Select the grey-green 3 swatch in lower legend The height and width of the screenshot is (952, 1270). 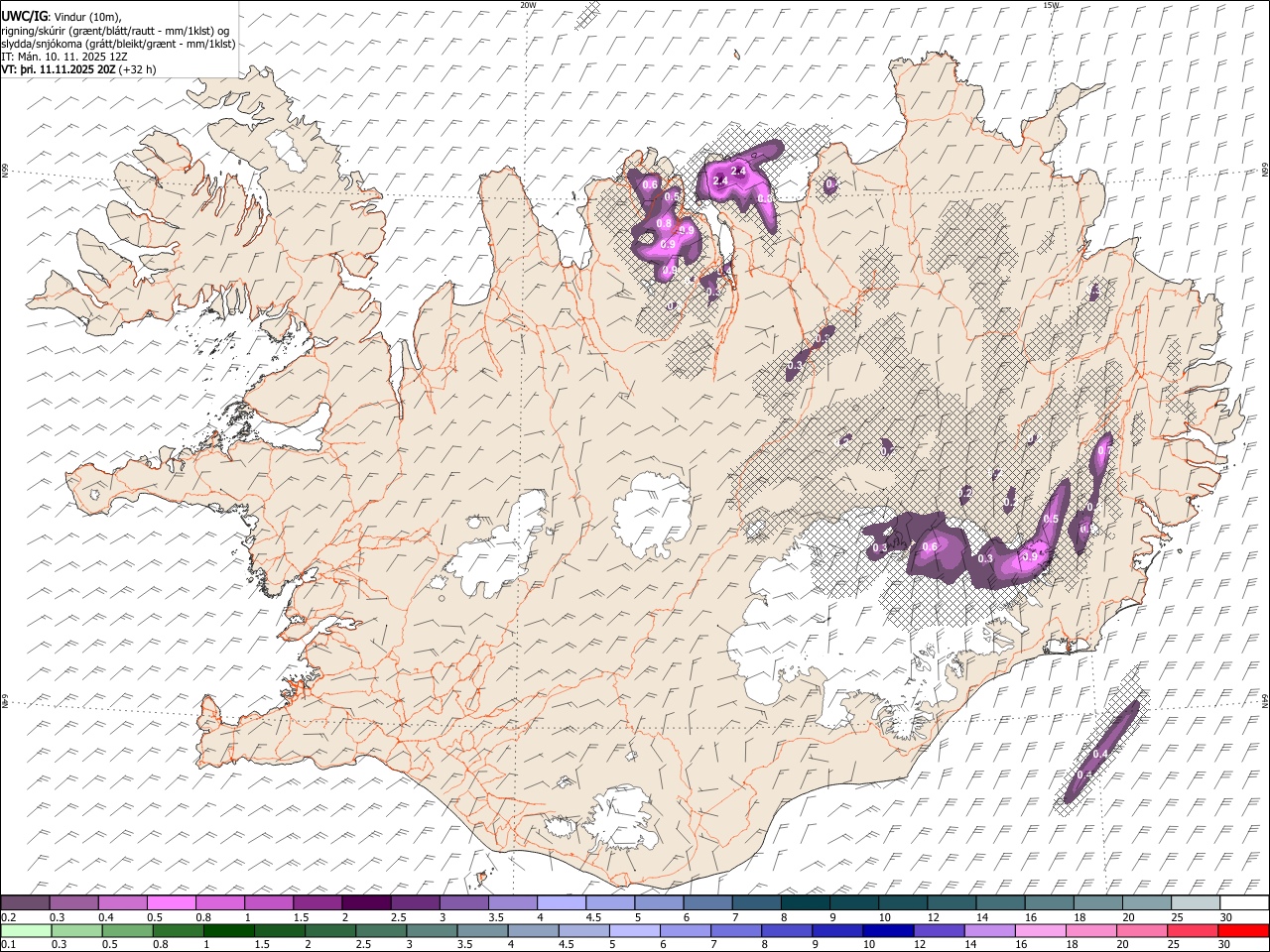click(432, 930)
